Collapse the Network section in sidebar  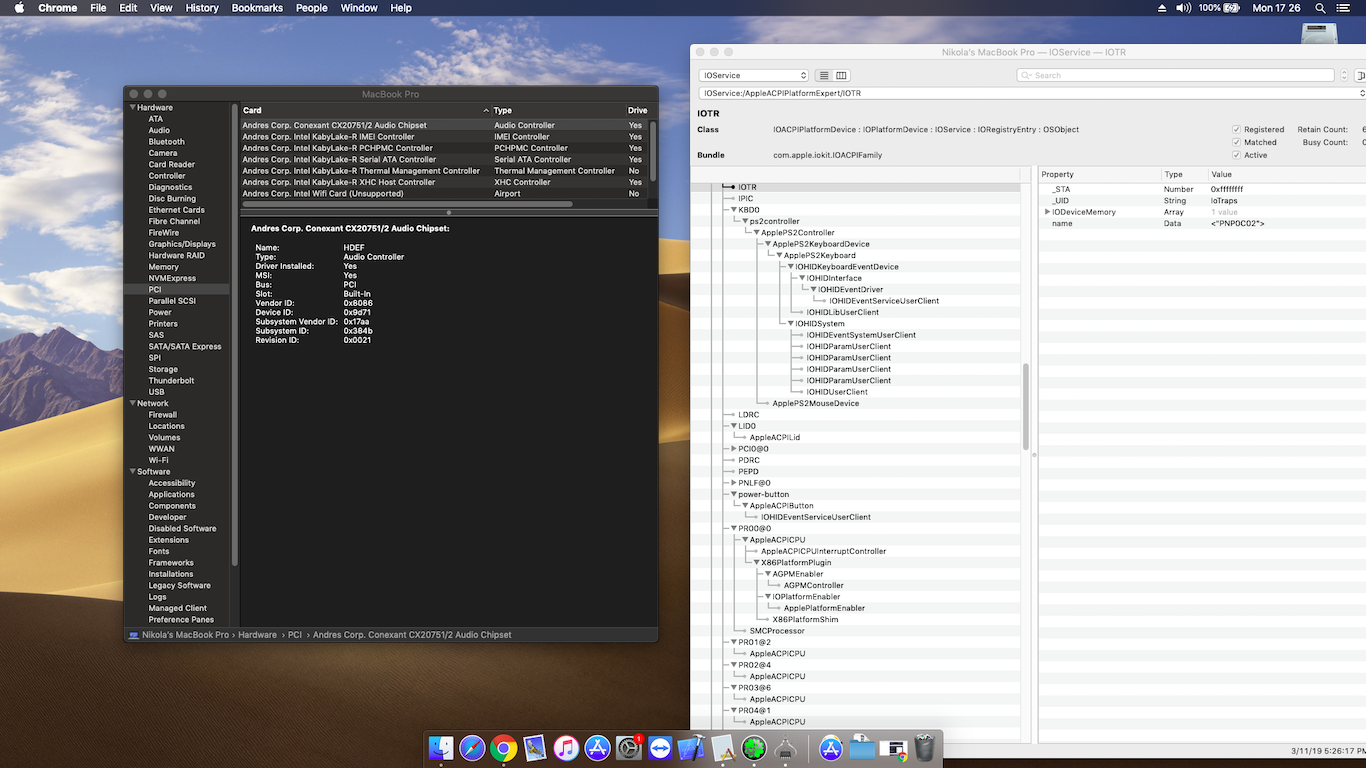[x=131, y=403]
